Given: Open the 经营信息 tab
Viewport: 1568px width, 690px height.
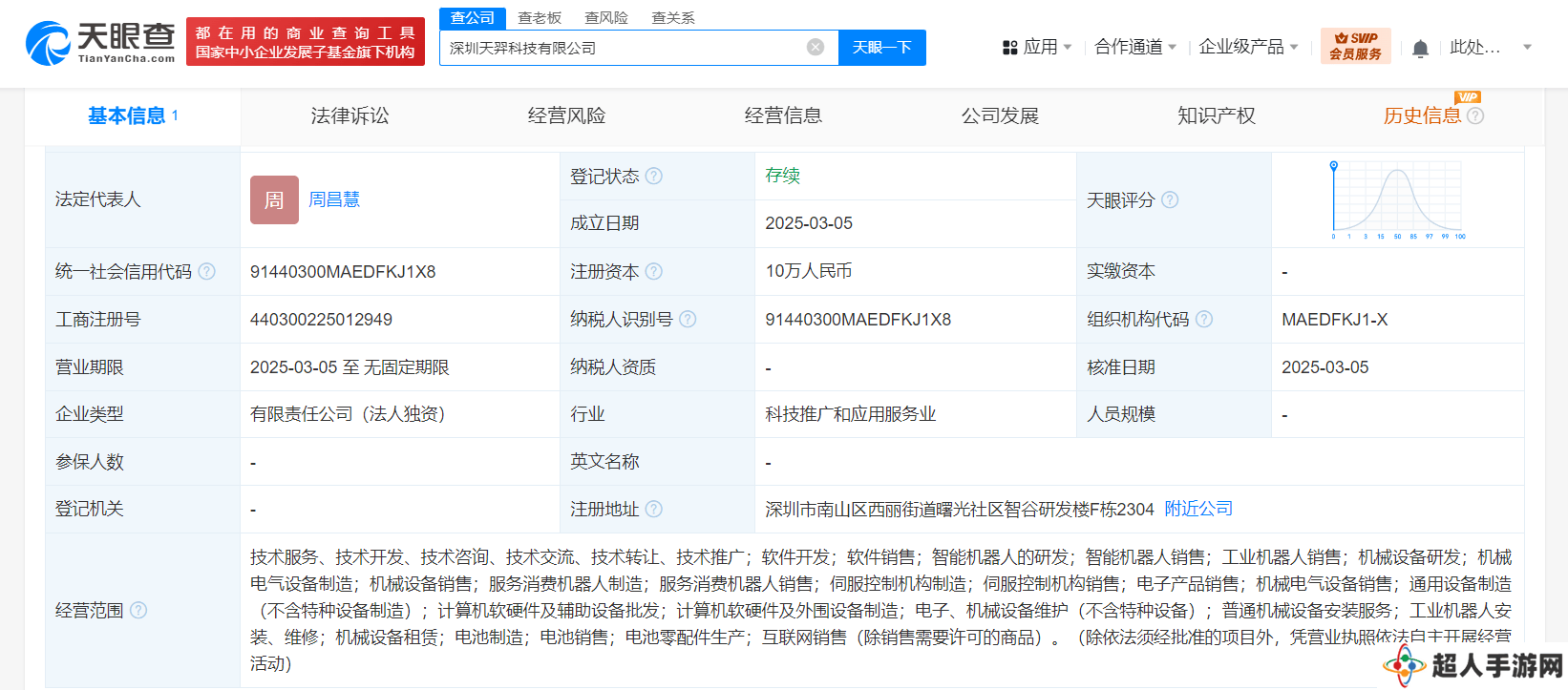Looking at the screenshot, I should (784, 115).
